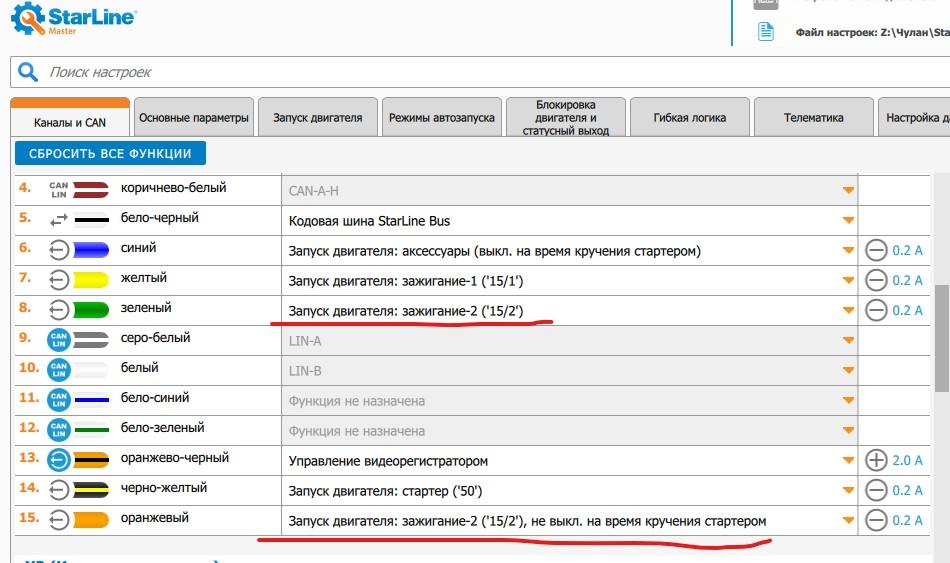Toggle the minus polarity on orange wire row 15
The image size is (950, 563).
point(875,520)
